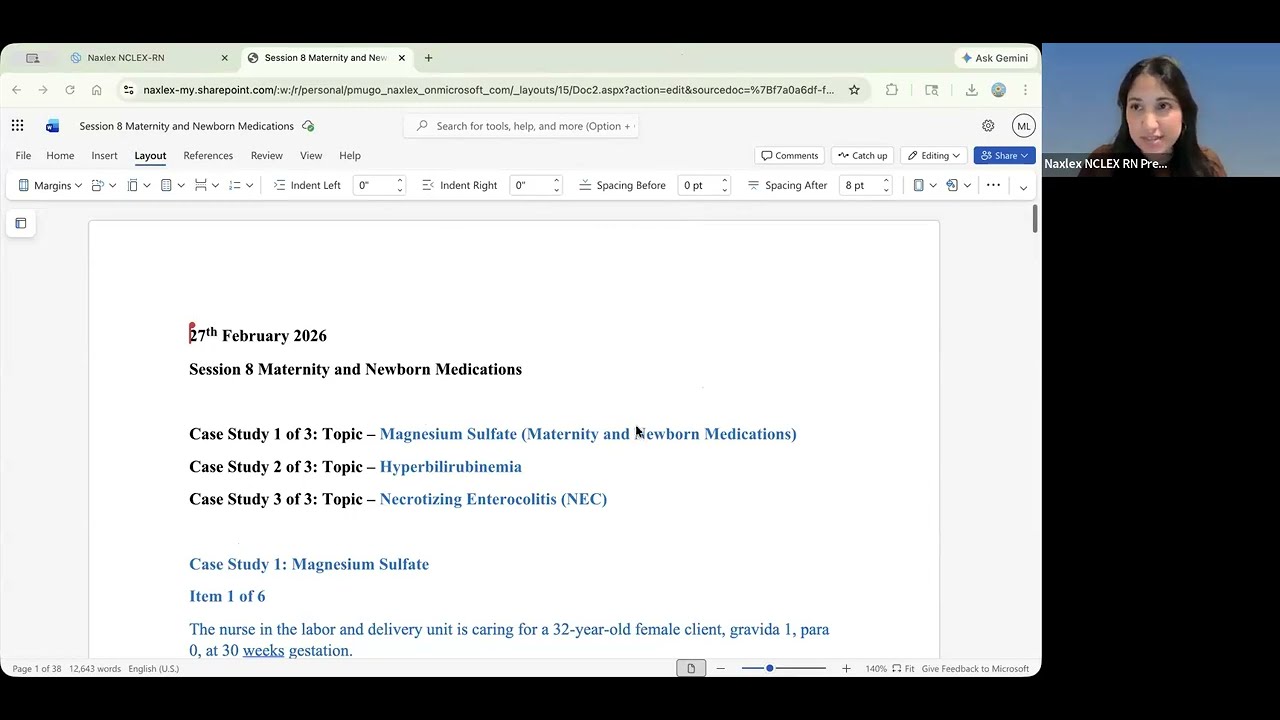This screenshot has height=720, width=1280.
Task: Click the Line Numbers icon in ribbon
Action: click(235, 185)
